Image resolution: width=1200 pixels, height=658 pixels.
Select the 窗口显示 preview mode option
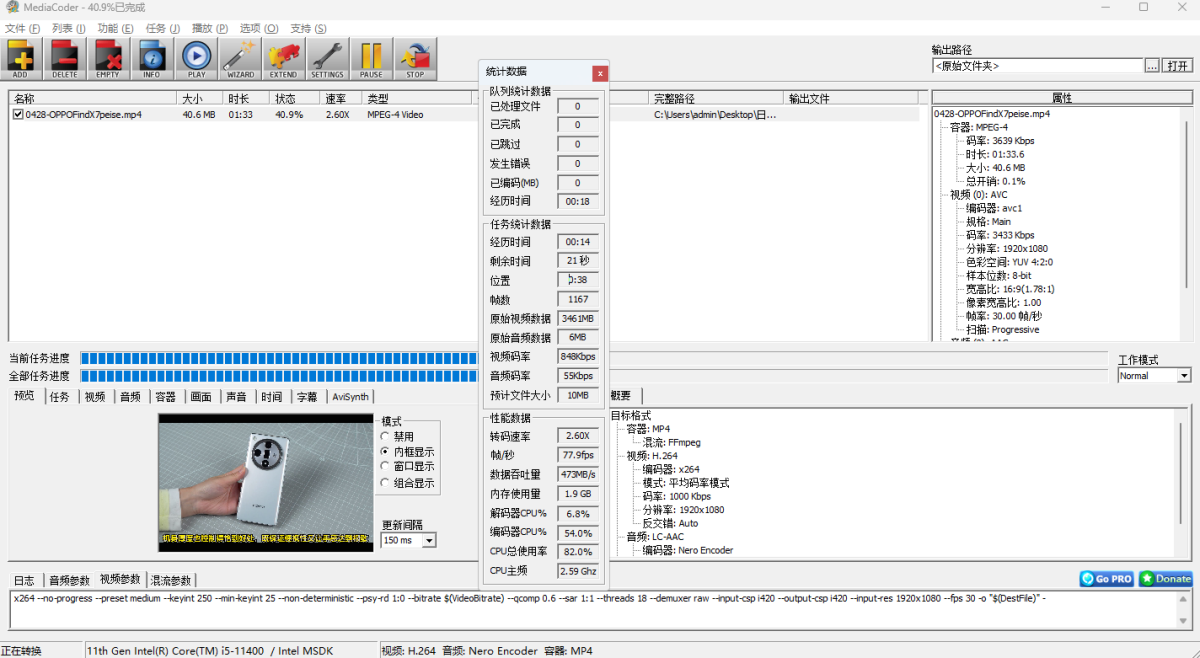click(386, 467)
